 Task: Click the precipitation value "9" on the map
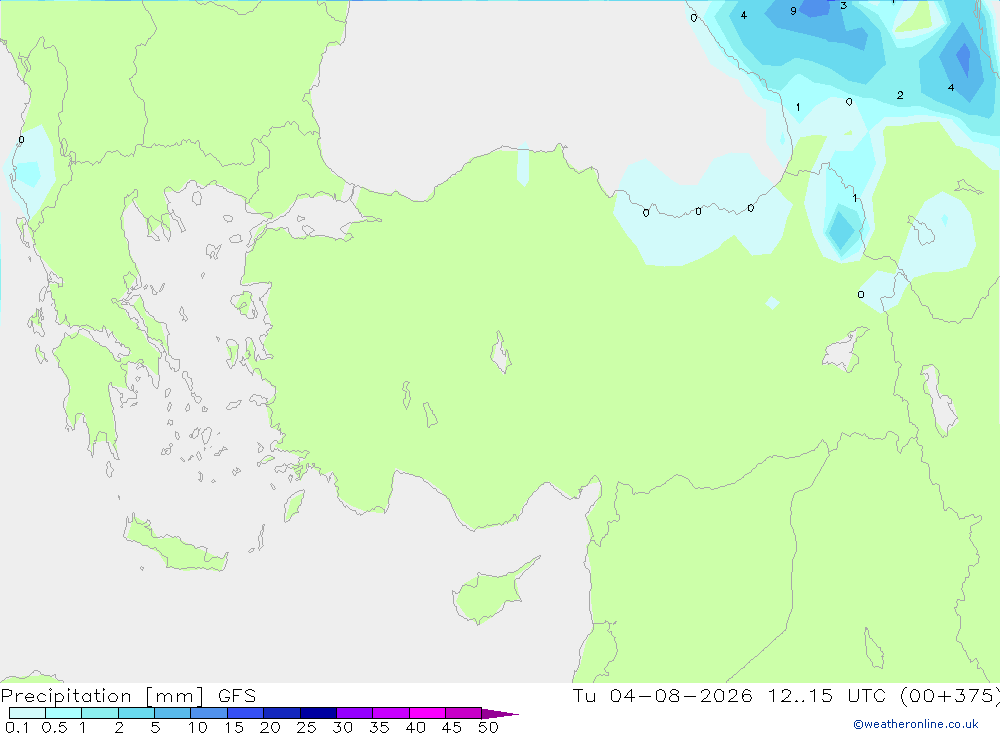click(x=793, y=11)
